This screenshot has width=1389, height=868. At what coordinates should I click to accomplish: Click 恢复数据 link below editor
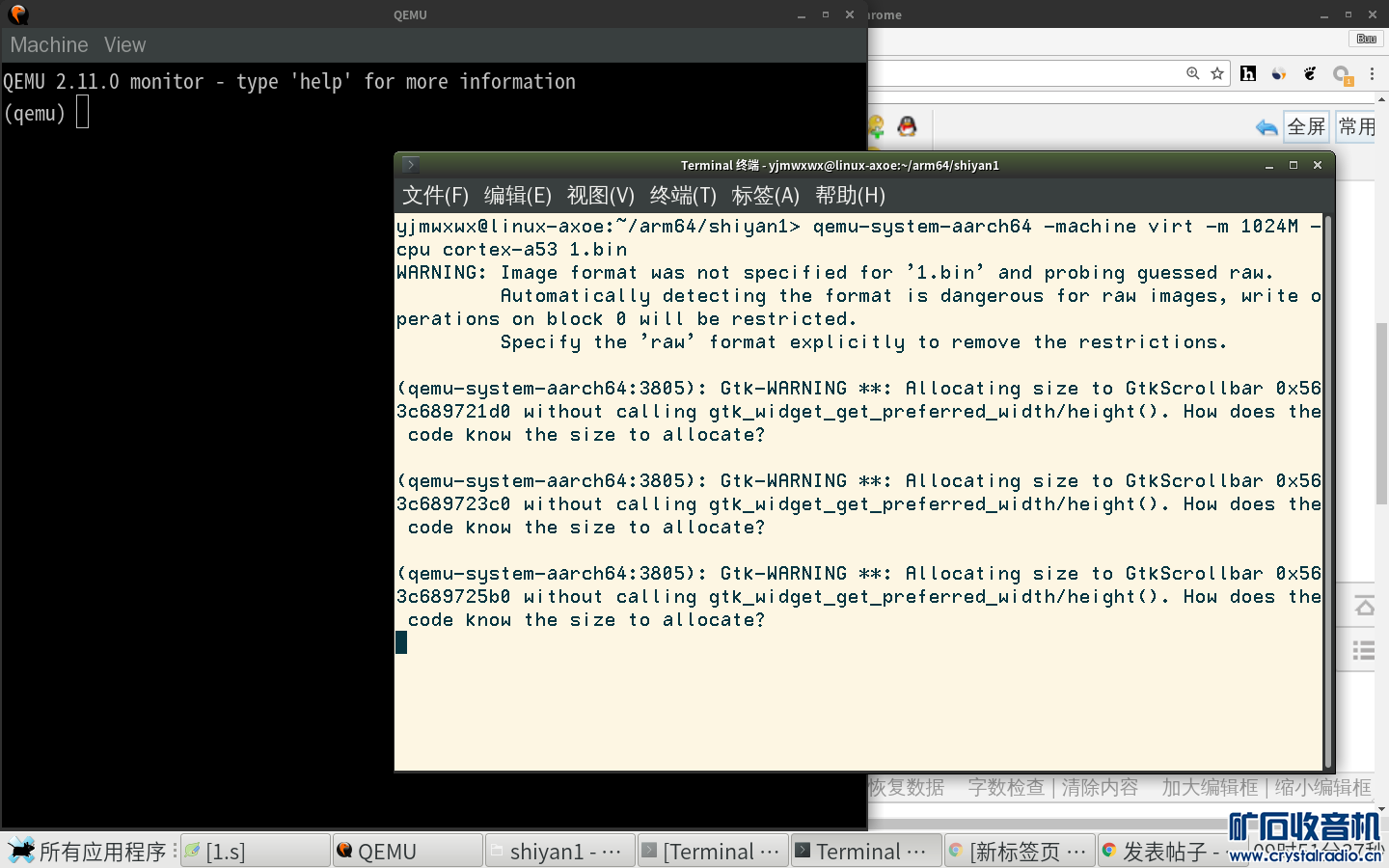[x=907, y=787]
